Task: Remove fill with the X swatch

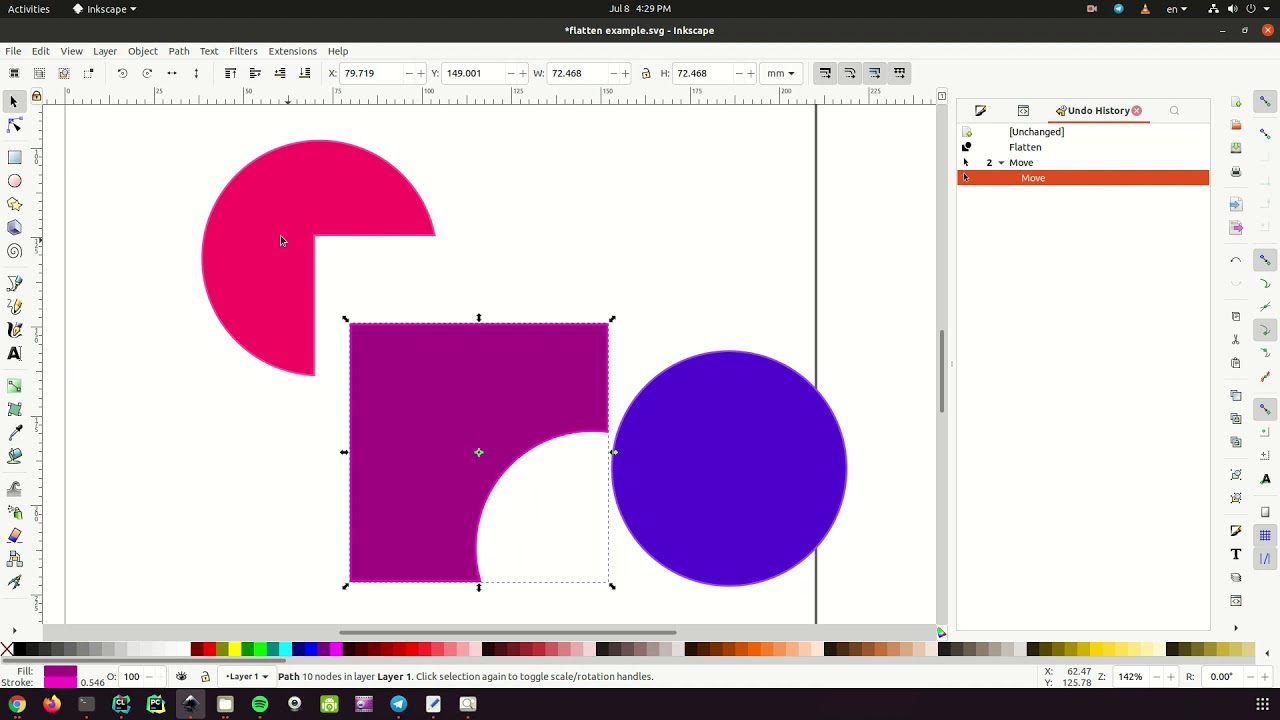Action: [7, 650]
